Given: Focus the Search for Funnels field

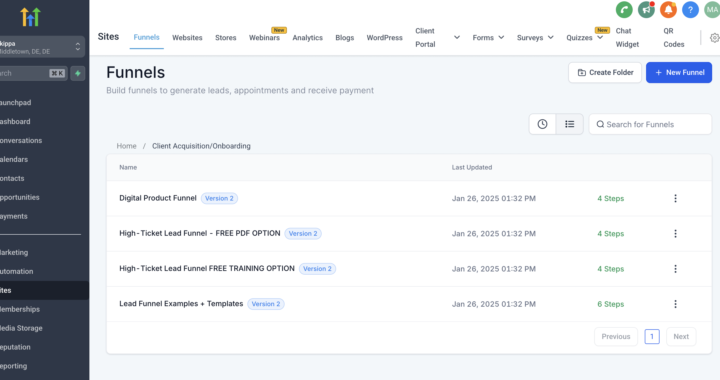Looking at the screenshot, I should click(x=650, y=124).
